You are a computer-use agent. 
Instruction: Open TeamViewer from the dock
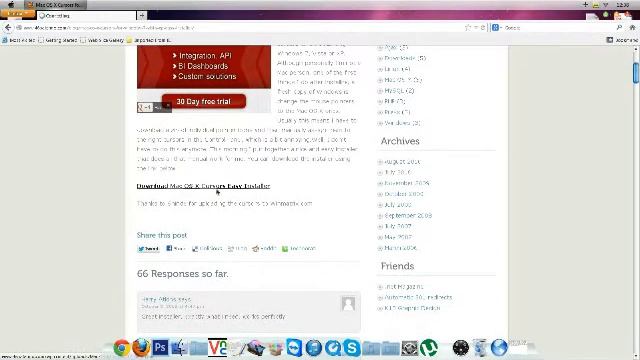294,348
